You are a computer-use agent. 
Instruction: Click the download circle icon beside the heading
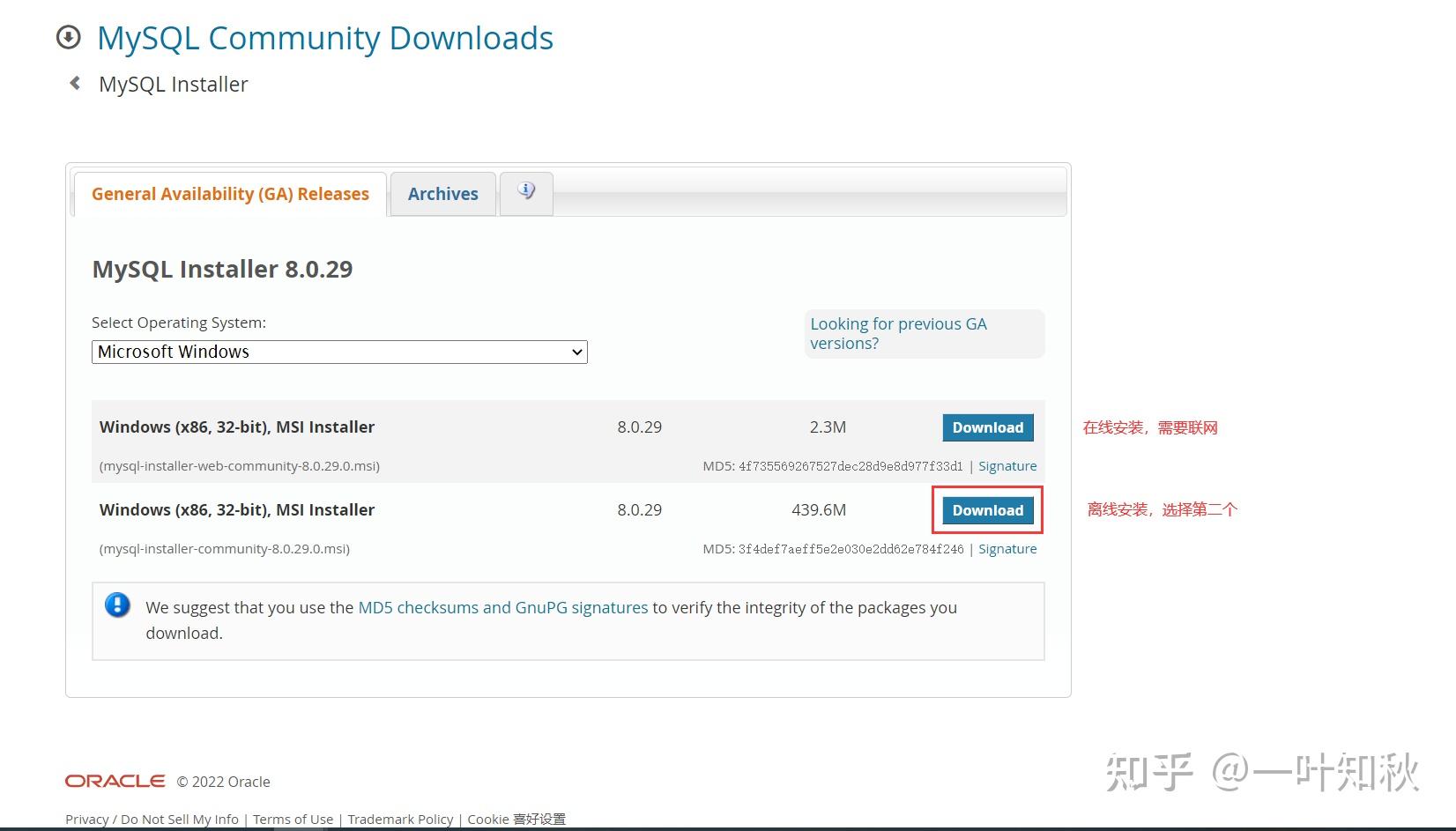point(68,38)
